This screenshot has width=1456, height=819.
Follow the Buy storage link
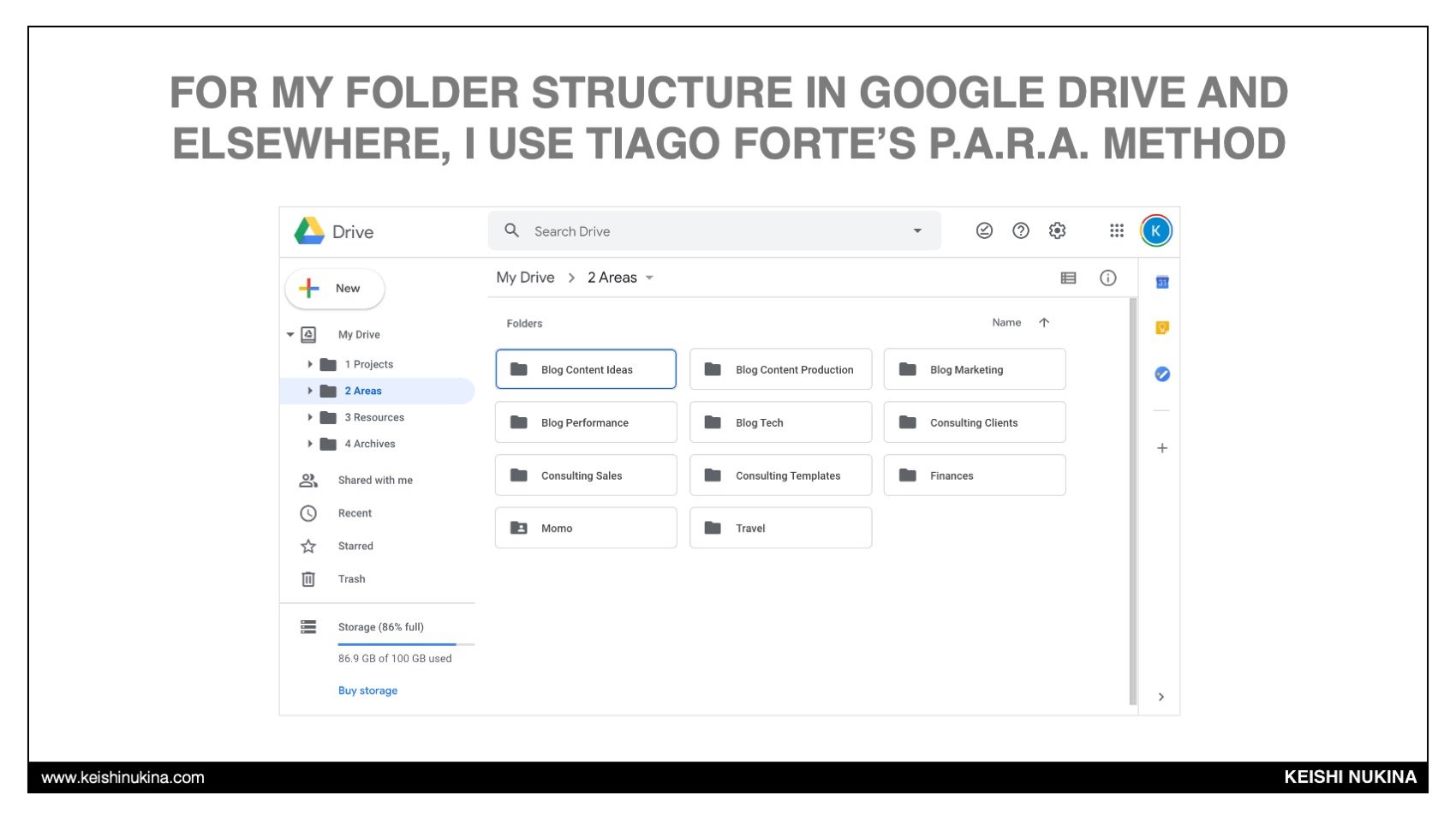click(367, 690)
